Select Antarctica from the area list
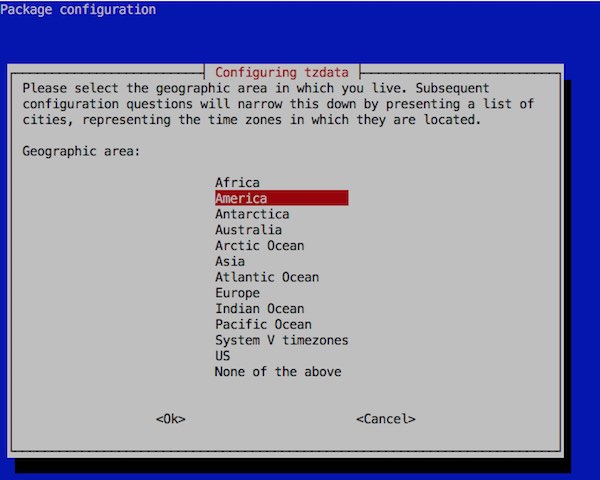600x480 pixels. pyautogui.click(x=252, y=214)
